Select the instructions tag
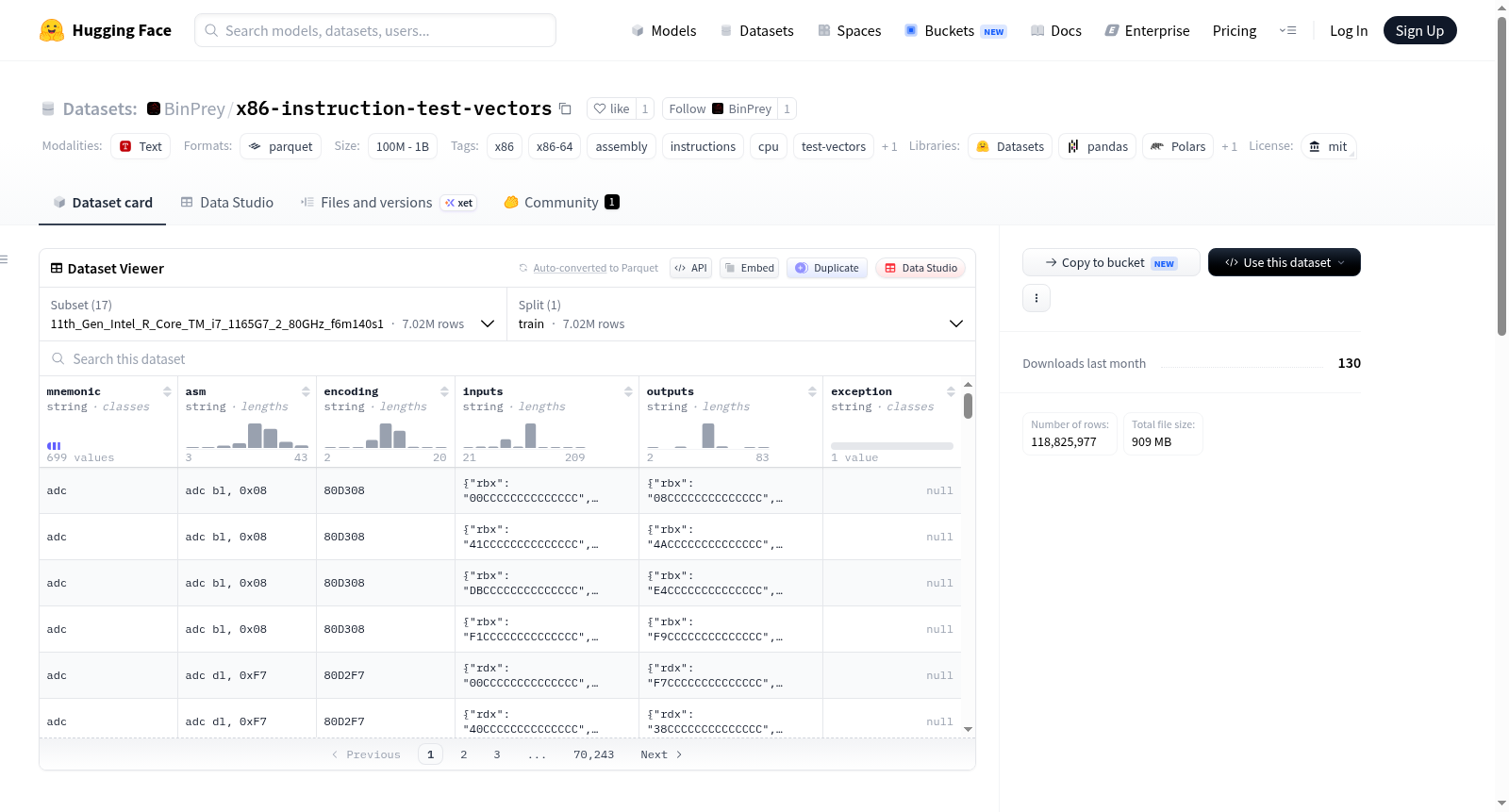Image resolution: width=1509 pixels, height=812 pixels. pos(703,146)
